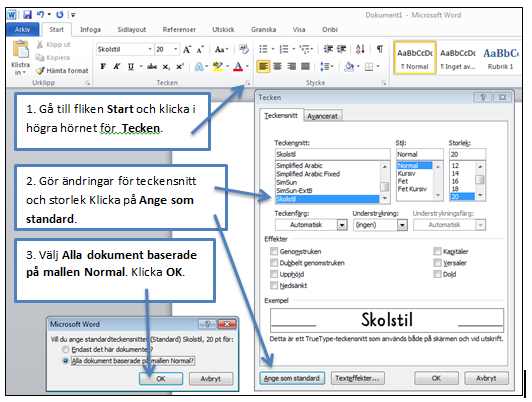Screen dimensions: 532x402
Task: Click Avbryt in Microsoft Word dialog
Action: point(211,379)
